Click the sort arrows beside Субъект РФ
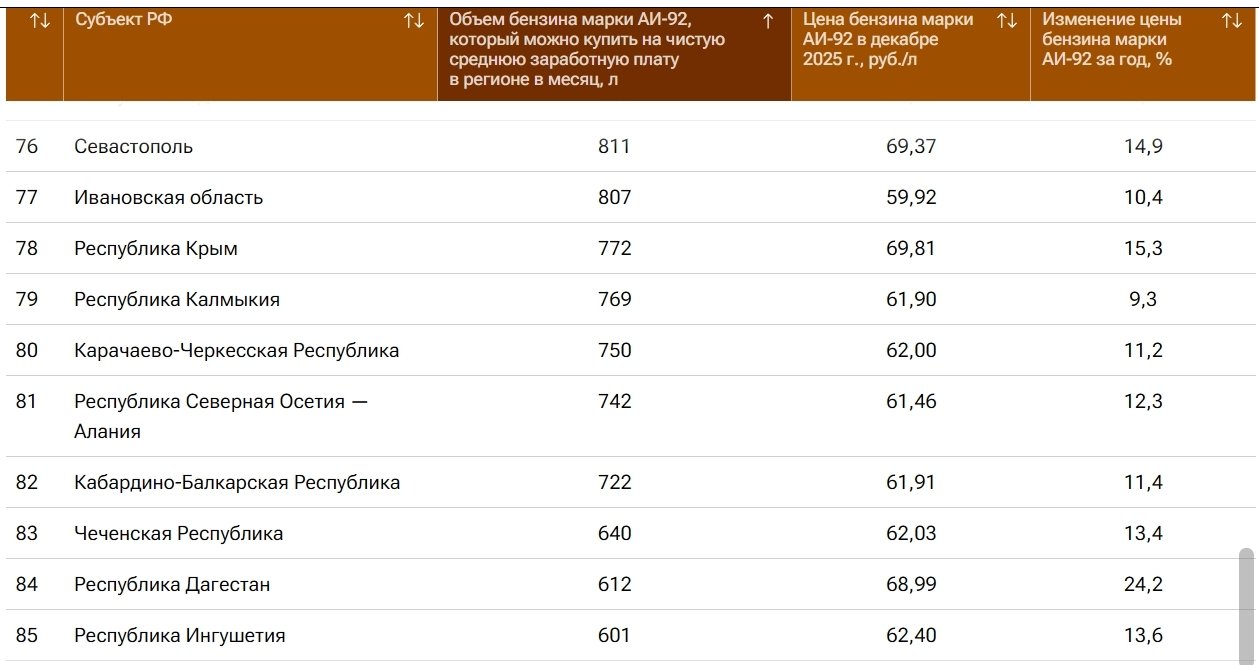Viewport: 1259px width, 665px height. (414, 21)
